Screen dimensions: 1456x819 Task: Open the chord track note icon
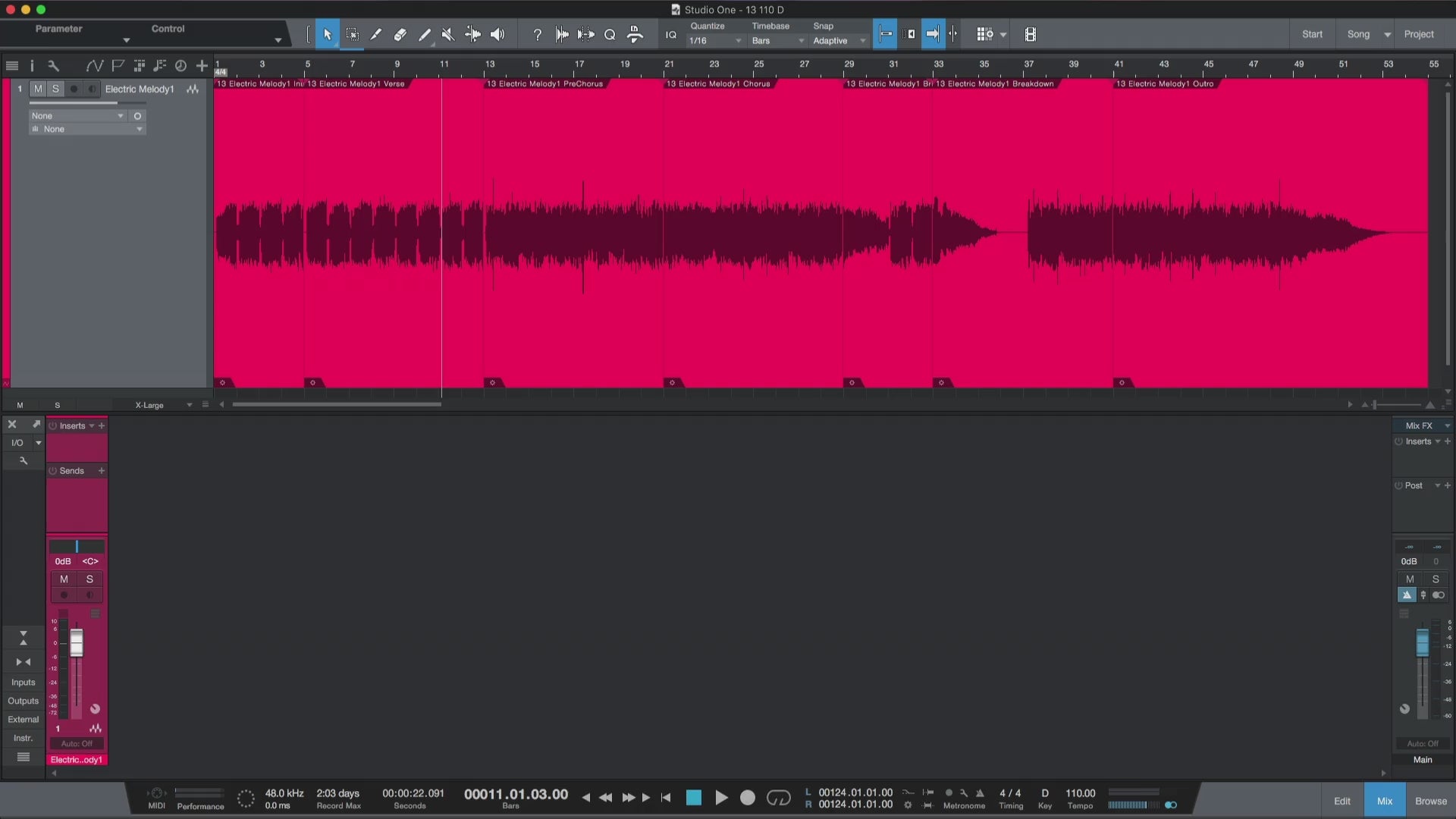[x=159, y=66]
